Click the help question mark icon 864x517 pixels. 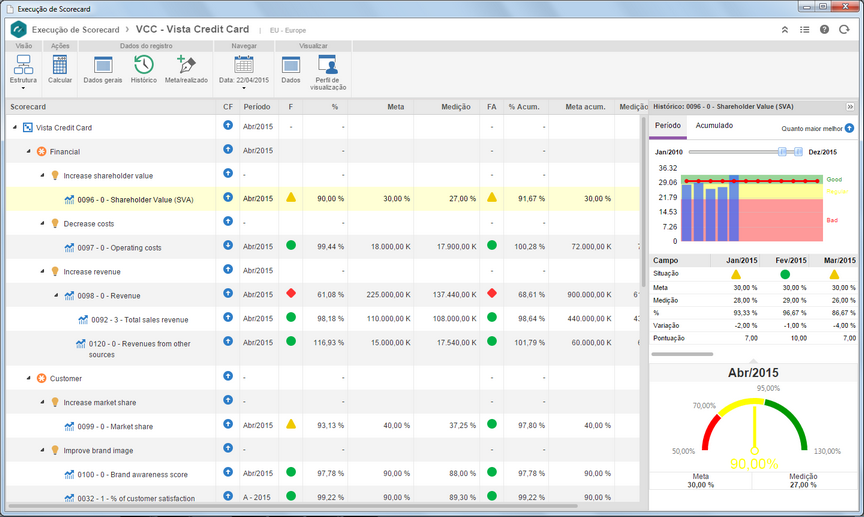(824, 30)
